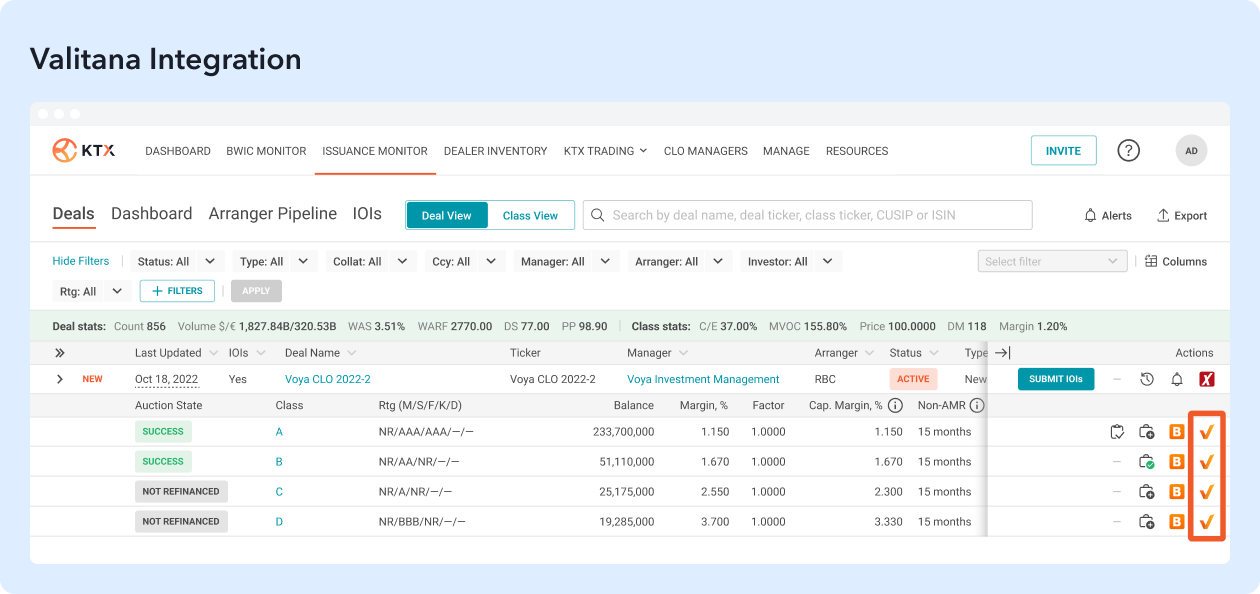Click the orange B icon for class B

point(1177,462)
